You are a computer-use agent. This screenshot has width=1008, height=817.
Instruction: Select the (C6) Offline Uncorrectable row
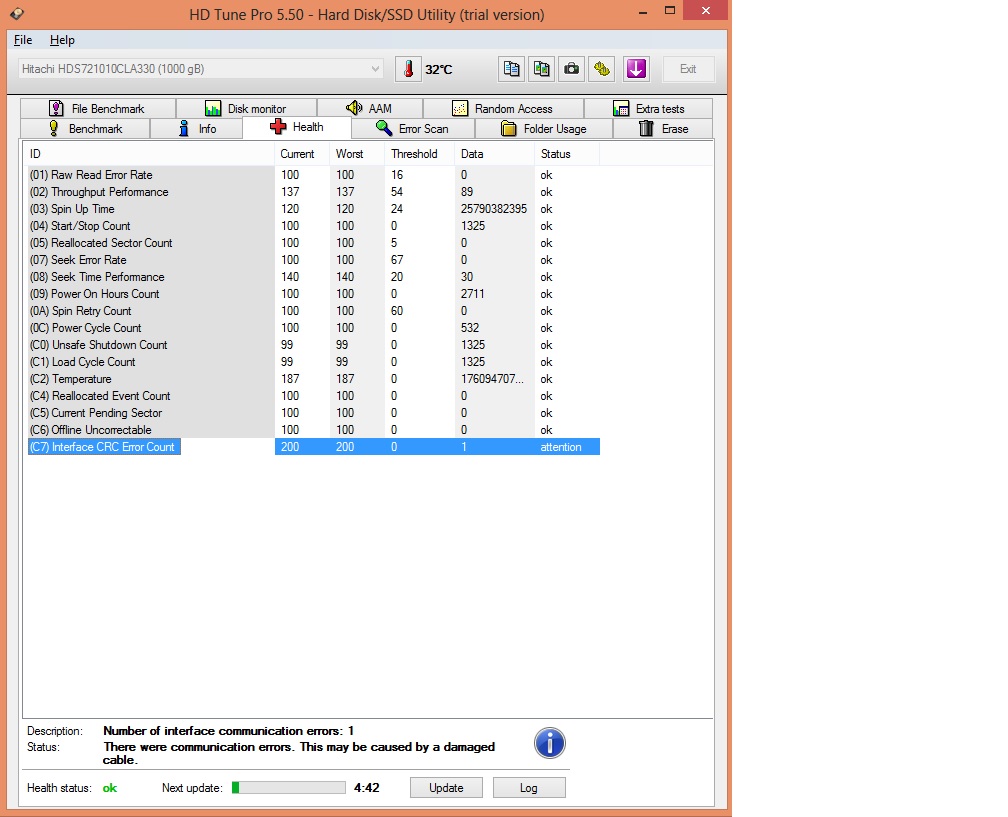pyautogui.click(x=314, y=430)
